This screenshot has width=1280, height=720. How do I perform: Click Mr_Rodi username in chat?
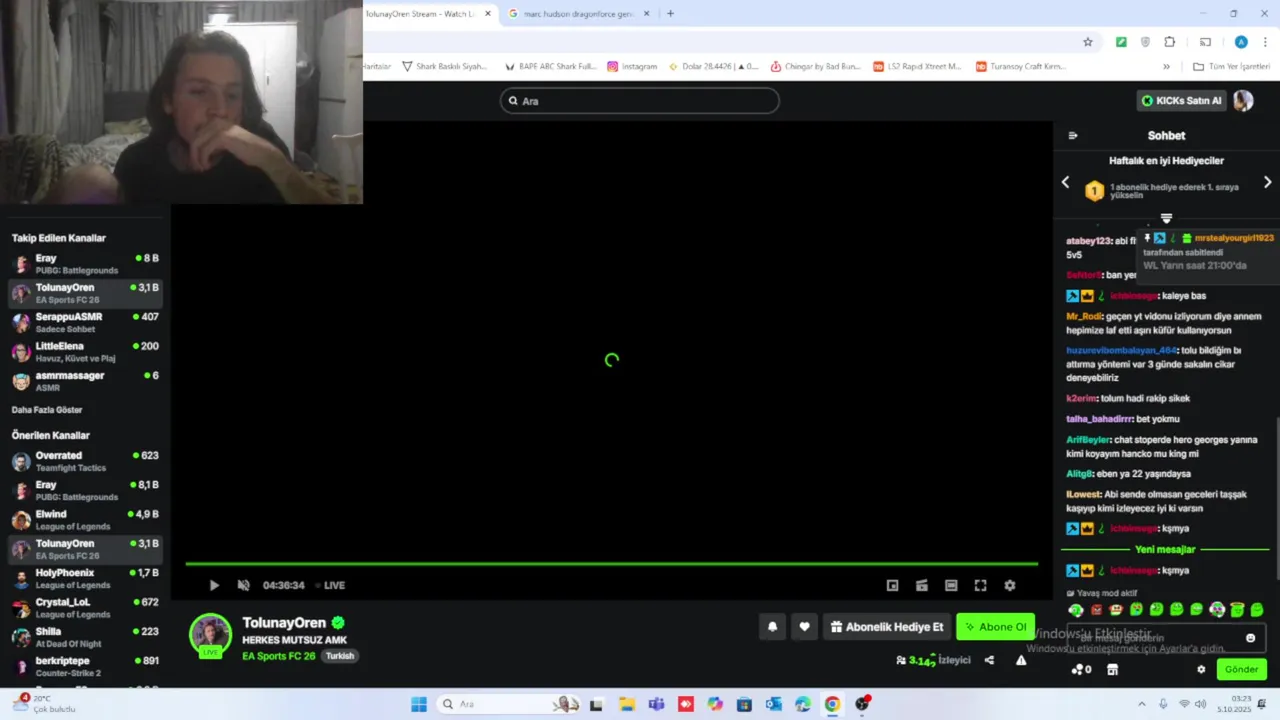(x=1084, y=317)
